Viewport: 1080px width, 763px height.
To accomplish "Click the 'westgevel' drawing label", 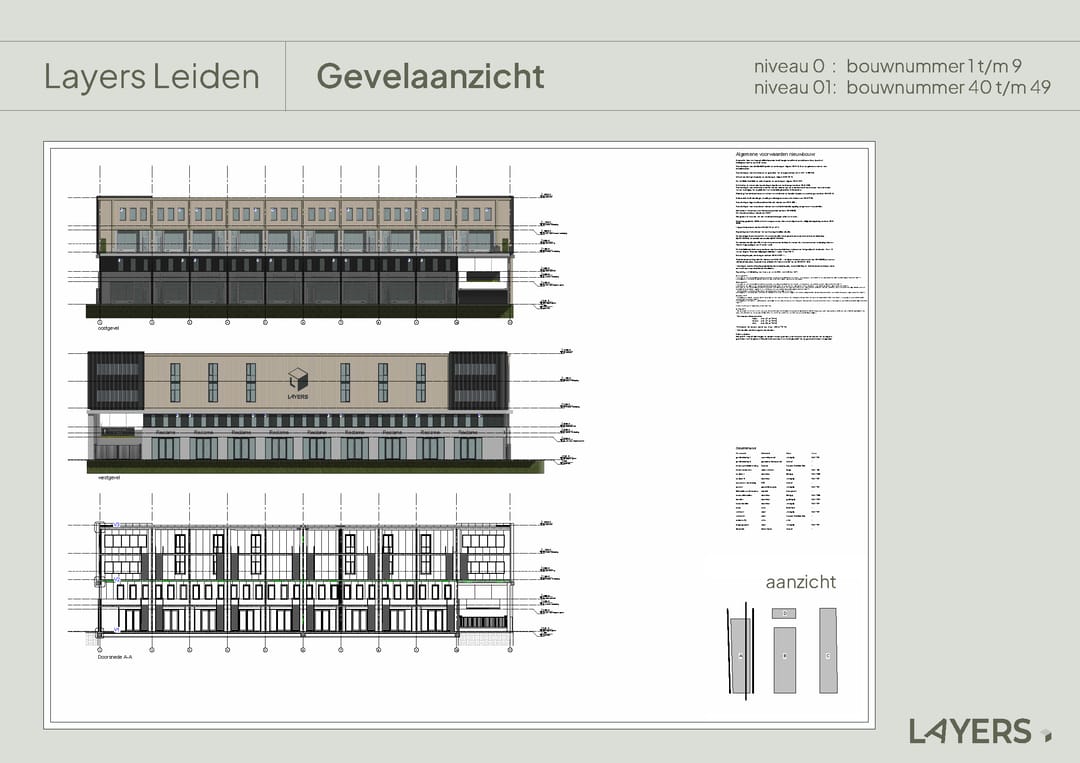I will pyautogui.click(x=109, y=478).
